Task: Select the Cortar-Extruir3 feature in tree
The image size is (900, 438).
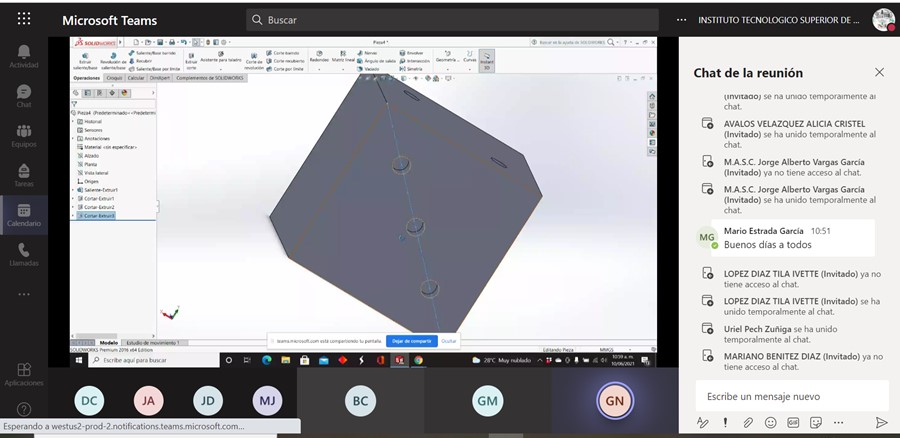Action: [x=99, y=215]
